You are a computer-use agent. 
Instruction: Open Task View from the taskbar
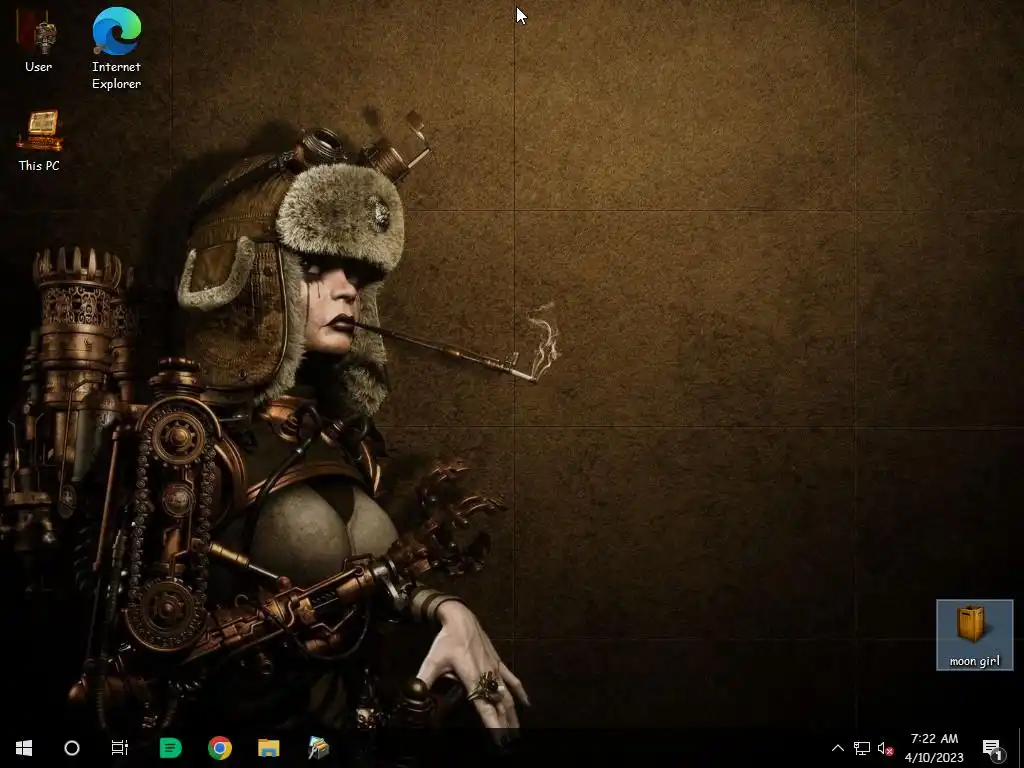tap(120, 748)
